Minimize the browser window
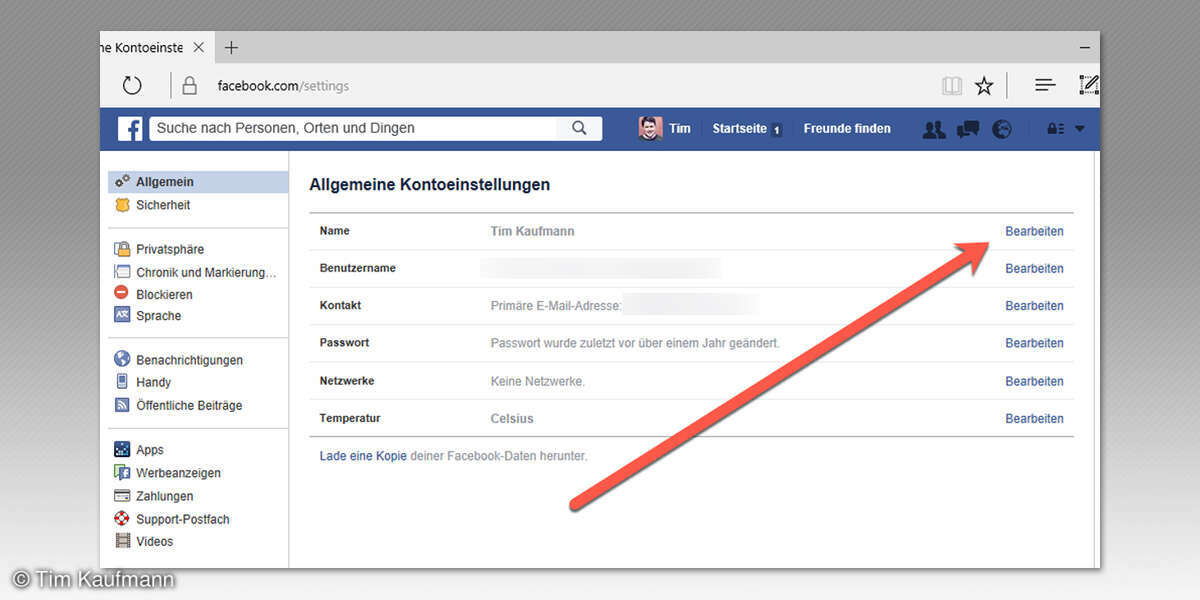The width and height of the screenshot is (1200, 600). 1086,47
